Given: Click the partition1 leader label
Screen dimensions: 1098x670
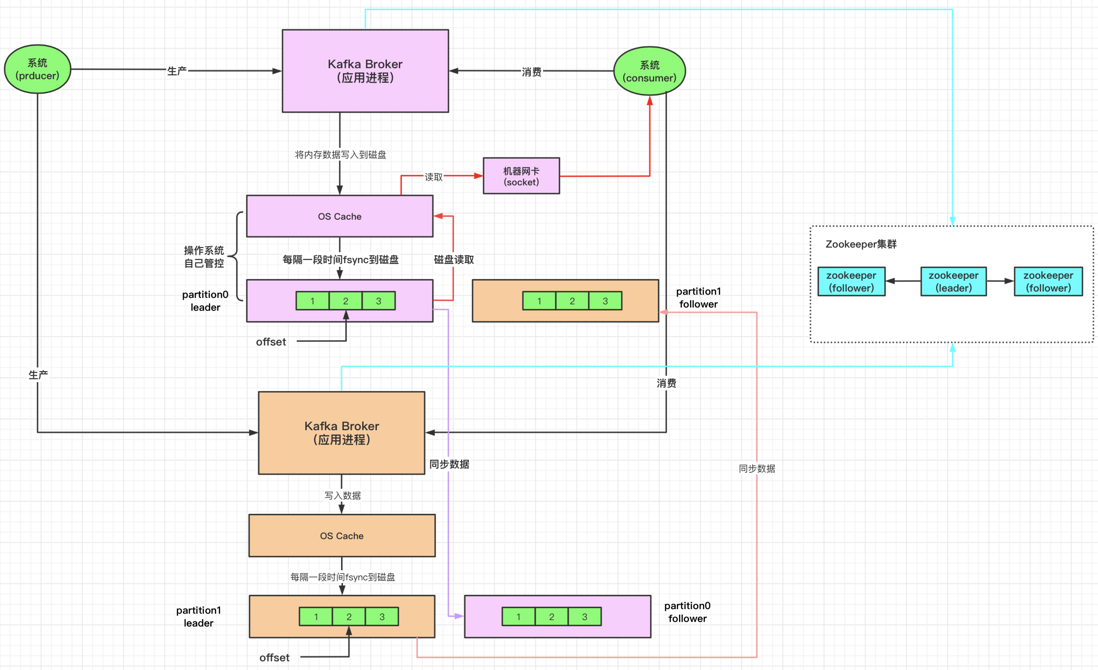Looking at the screenshot, I should pyautogui.click(x=198, y=617).
